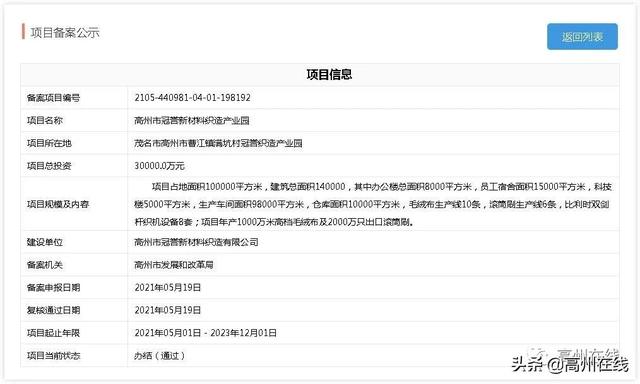
Task: Select project name 高州市冠誉新材料织造产业园
Action: 191,120
